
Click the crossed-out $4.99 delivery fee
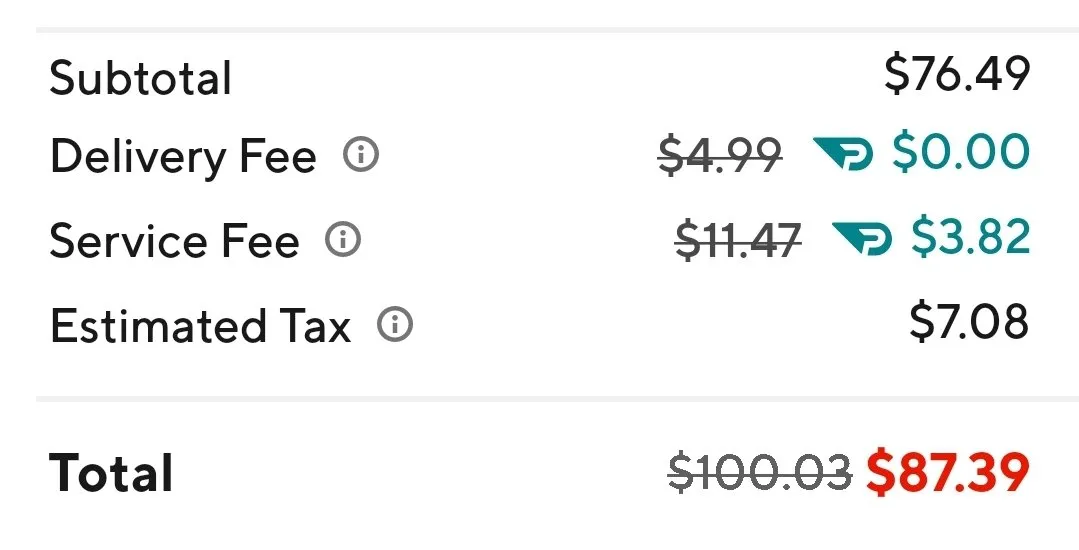pos(720,155)
